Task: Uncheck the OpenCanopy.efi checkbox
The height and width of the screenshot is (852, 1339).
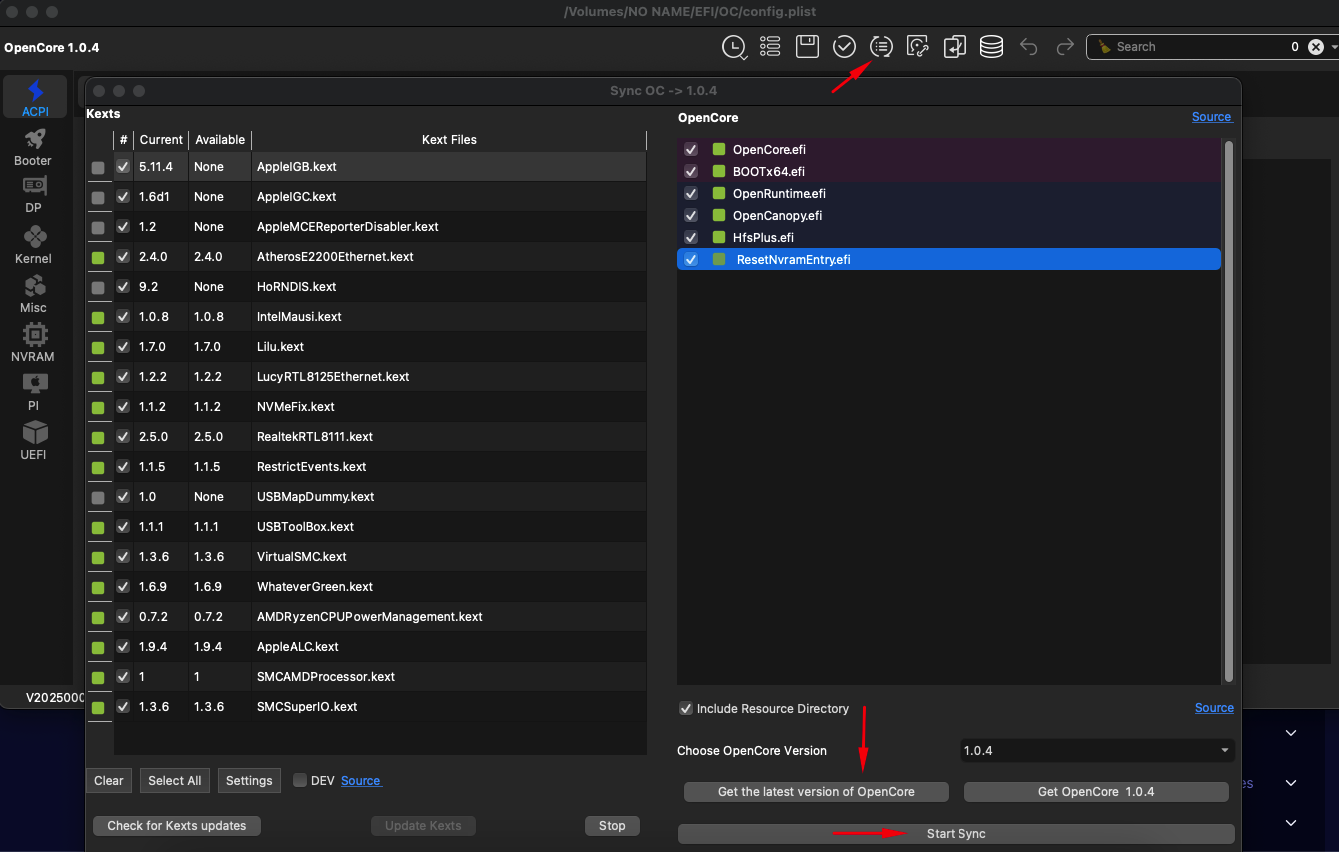Action: (x=691, y=216)
